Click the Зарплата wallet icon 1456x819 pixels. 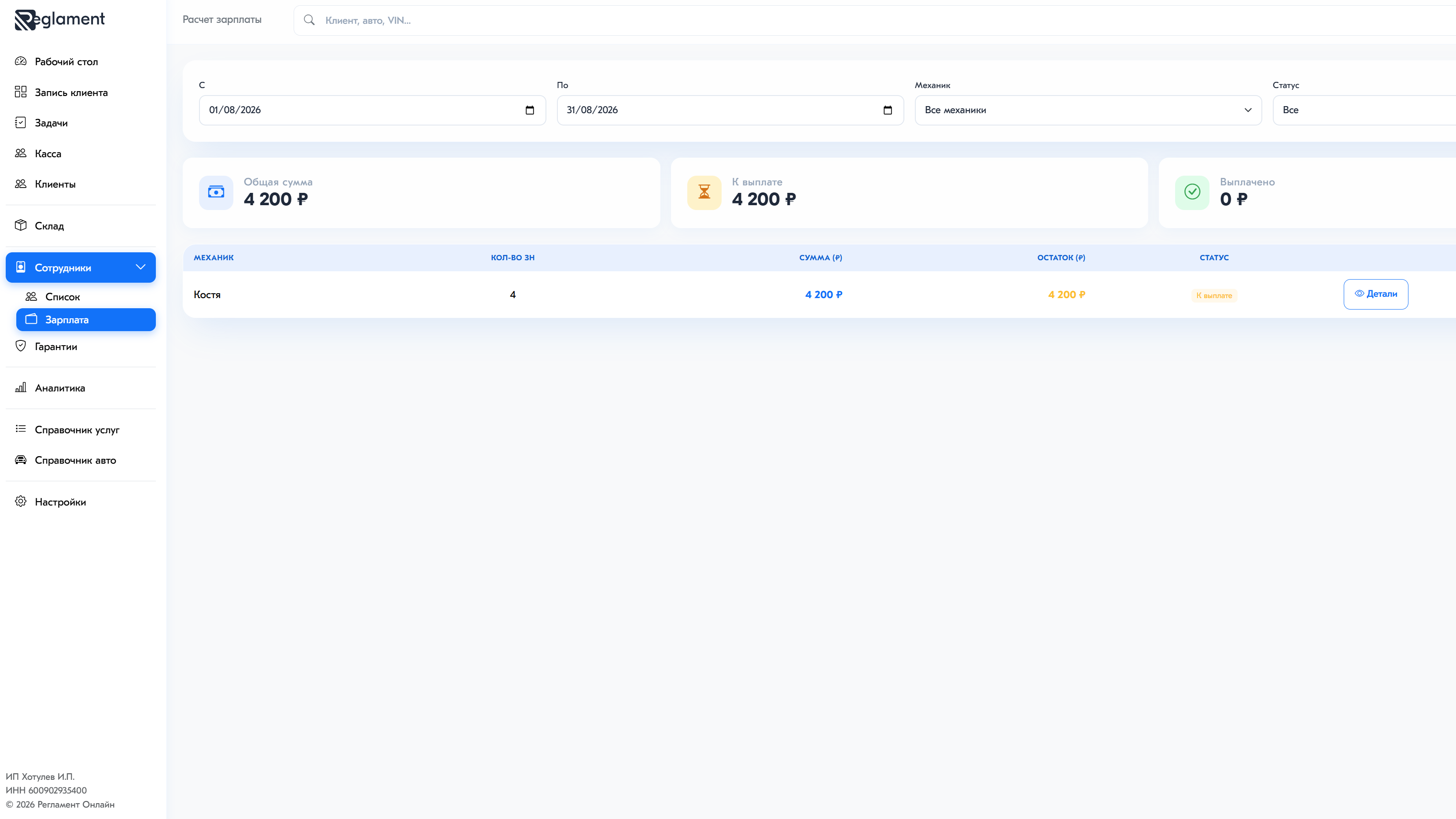(32, 319)
